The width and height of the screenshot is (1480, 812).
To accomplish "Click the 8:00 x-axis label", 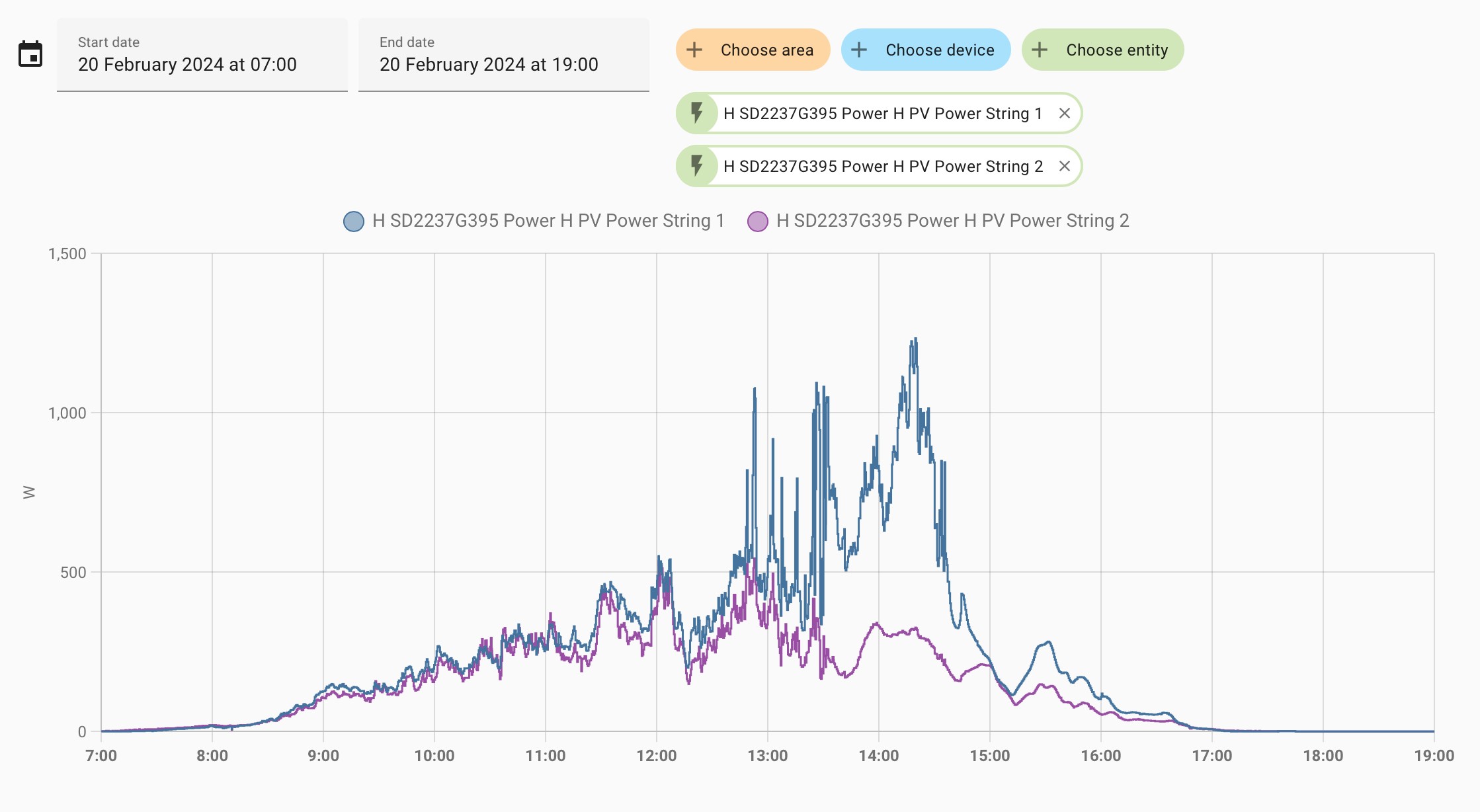I will click(212, 756).
